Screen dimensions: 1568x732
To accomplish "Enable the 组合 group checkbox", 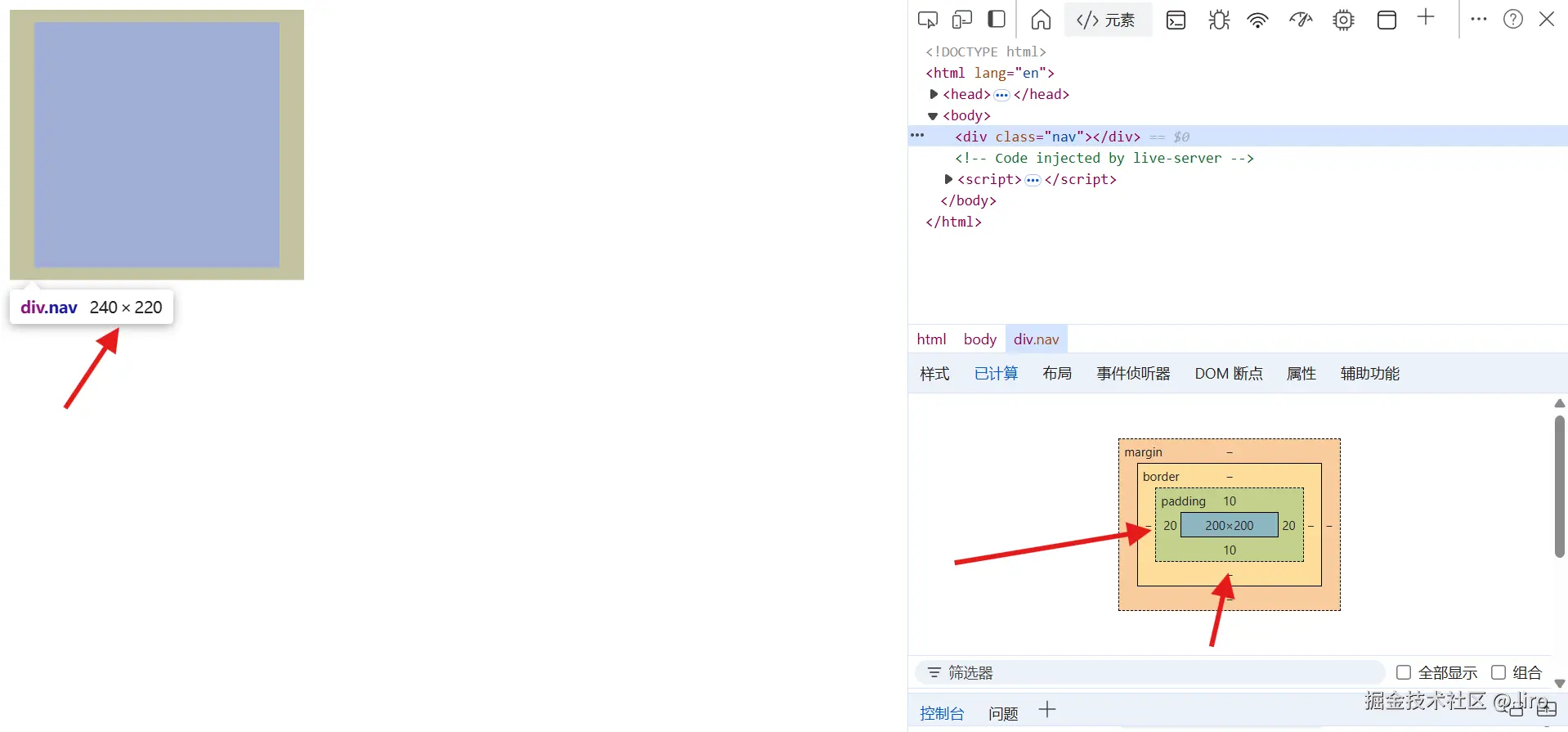I will [x=1499, y=672].
